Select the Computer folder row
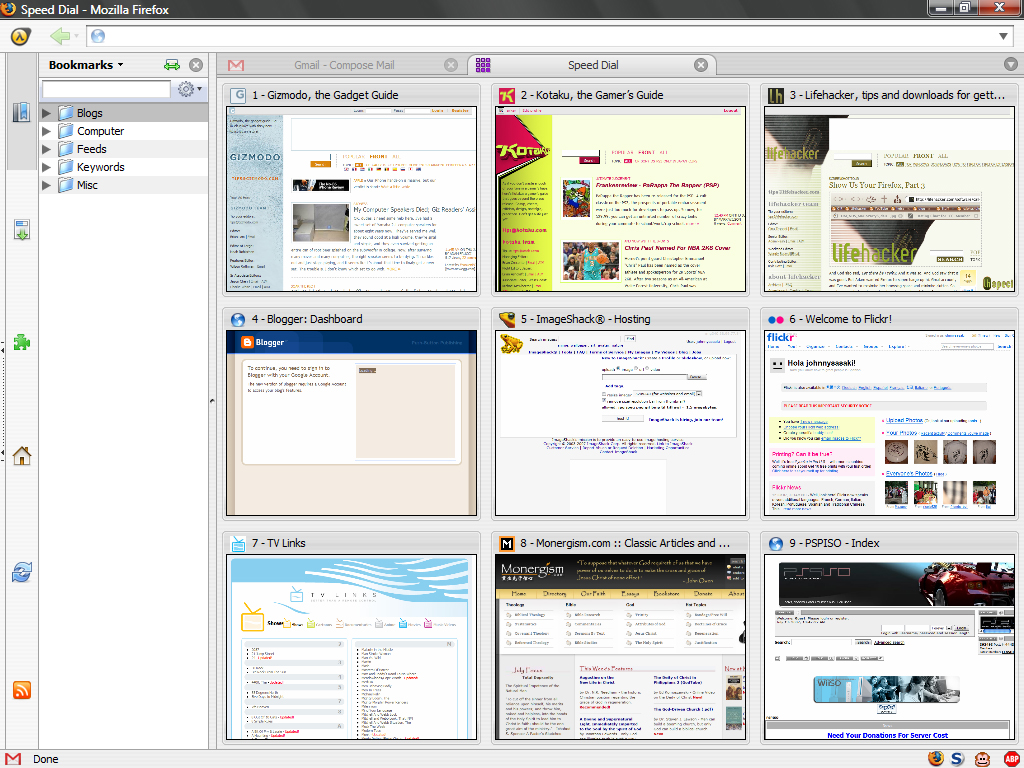Viewport: 1024px width, 768px height. point(123,131)
